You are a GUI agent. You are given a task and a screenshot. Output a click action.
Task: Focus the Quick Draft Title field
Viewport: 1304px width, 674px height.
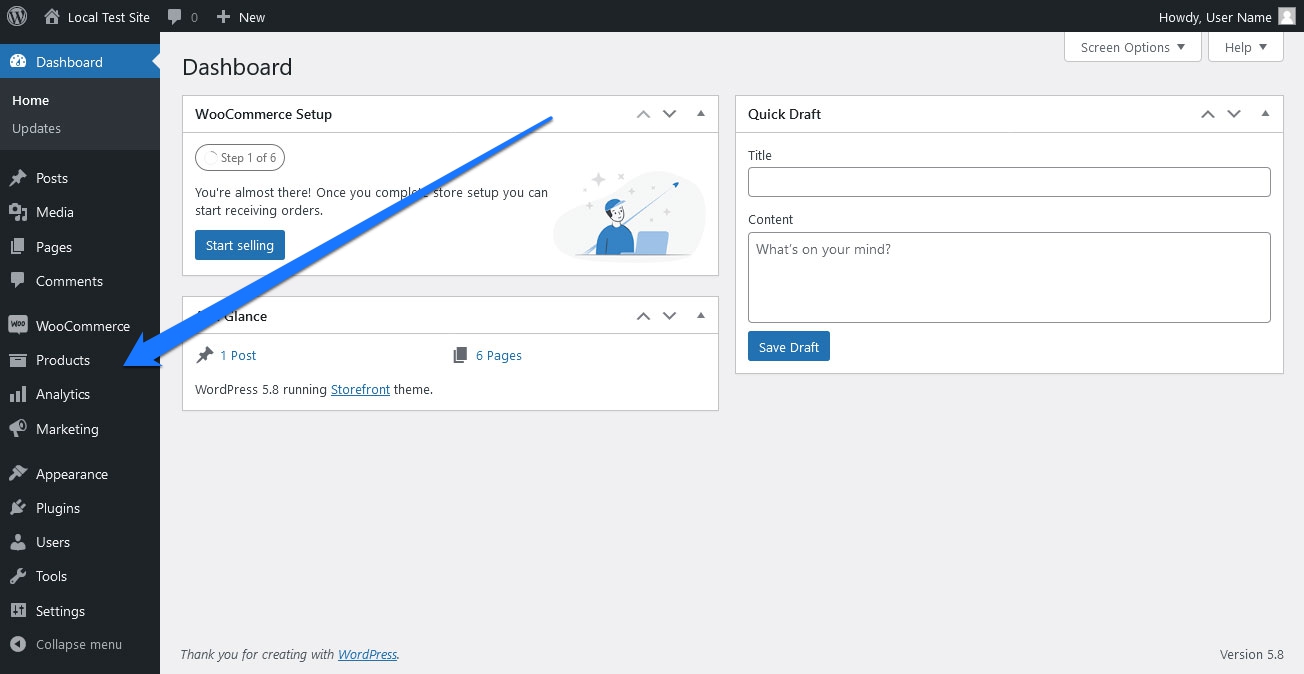[x=1009, y=182]
